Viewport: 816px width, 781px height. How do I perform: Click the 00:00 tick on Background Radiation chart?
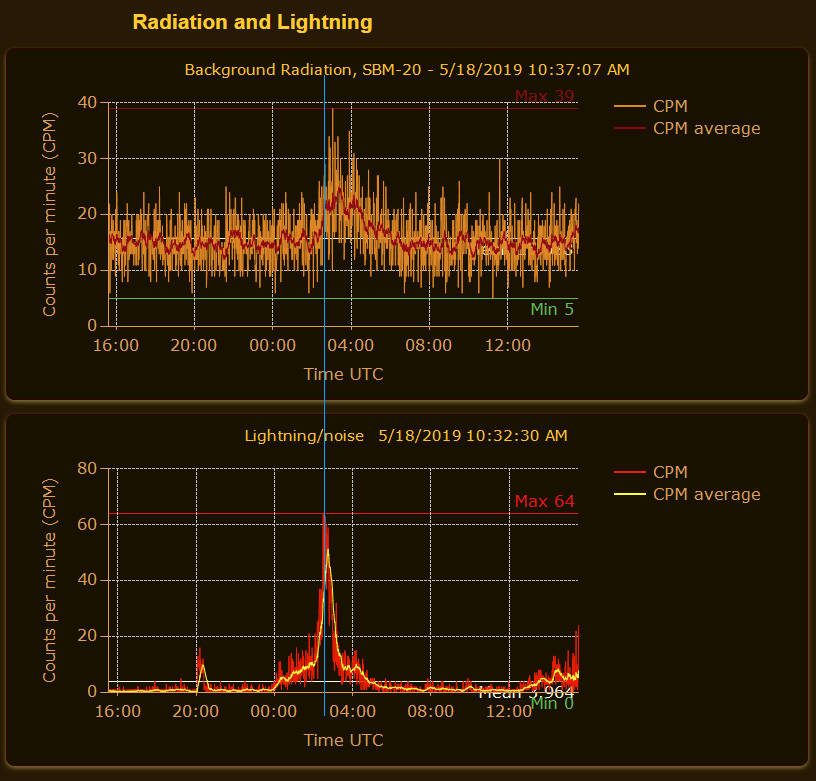[x=272, y=345]
